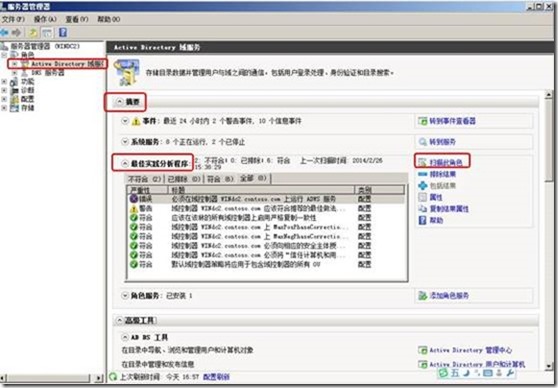Open the 帮助(H) menu
558x388 pixels.
109,19
